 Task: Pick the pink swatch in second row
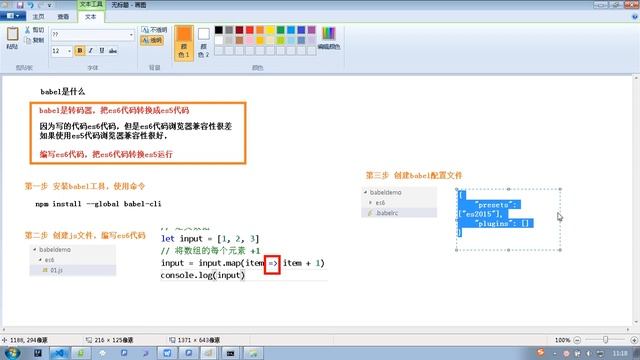coord(249,40)
